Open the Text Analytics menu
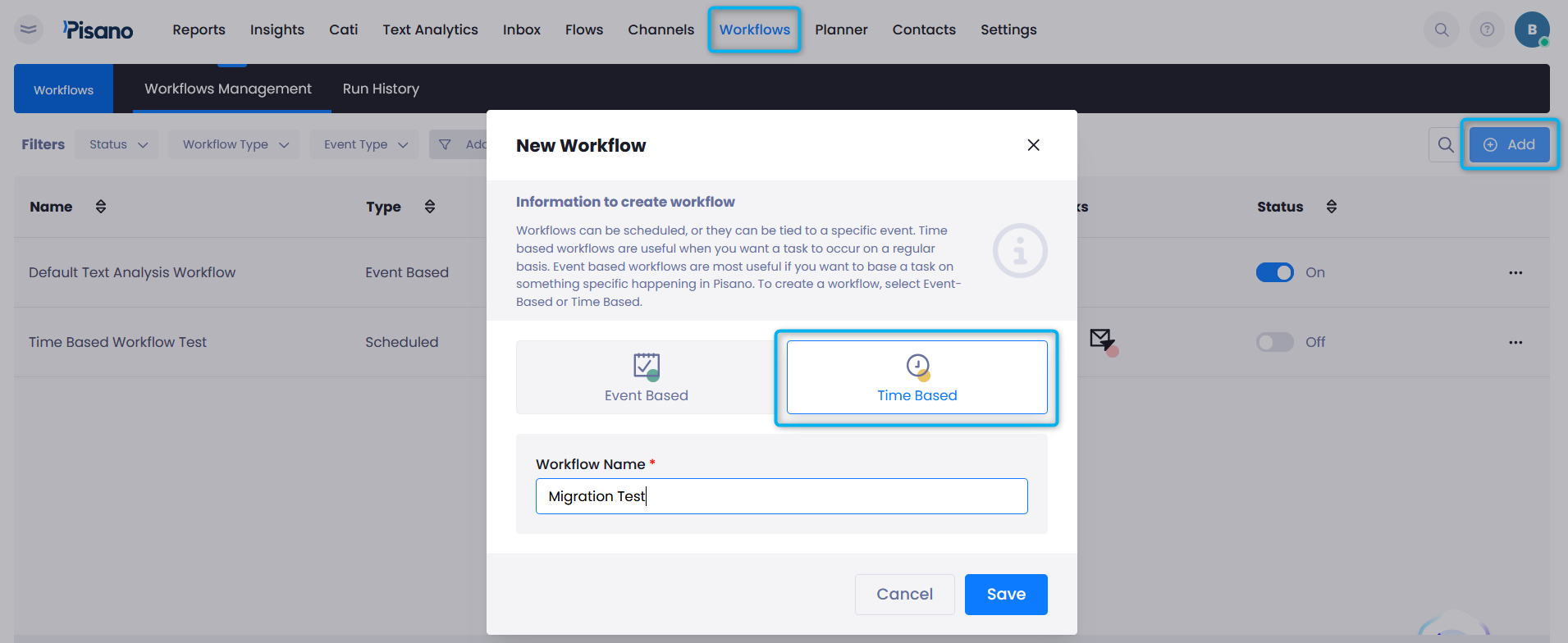This screenshot has height=643, width=1568. coord(430,30)
